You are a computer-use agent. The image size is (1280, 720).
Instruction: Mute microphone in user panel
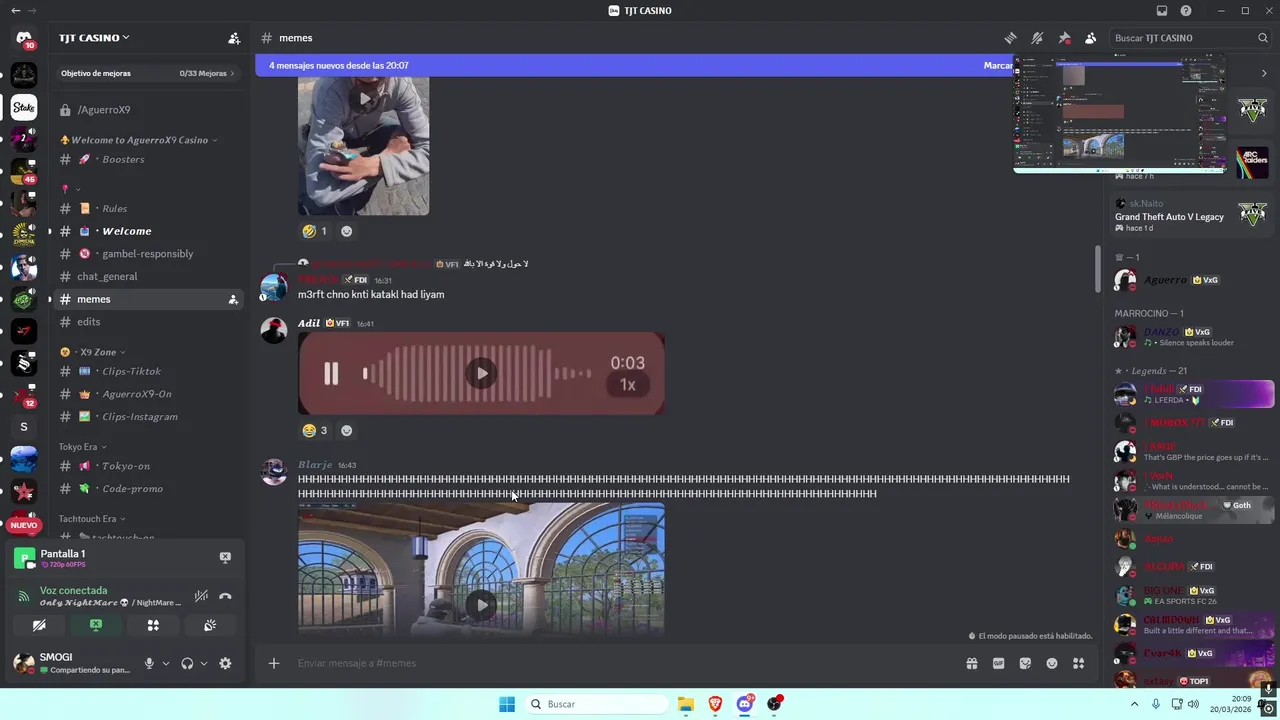click(x=149, y=663)
